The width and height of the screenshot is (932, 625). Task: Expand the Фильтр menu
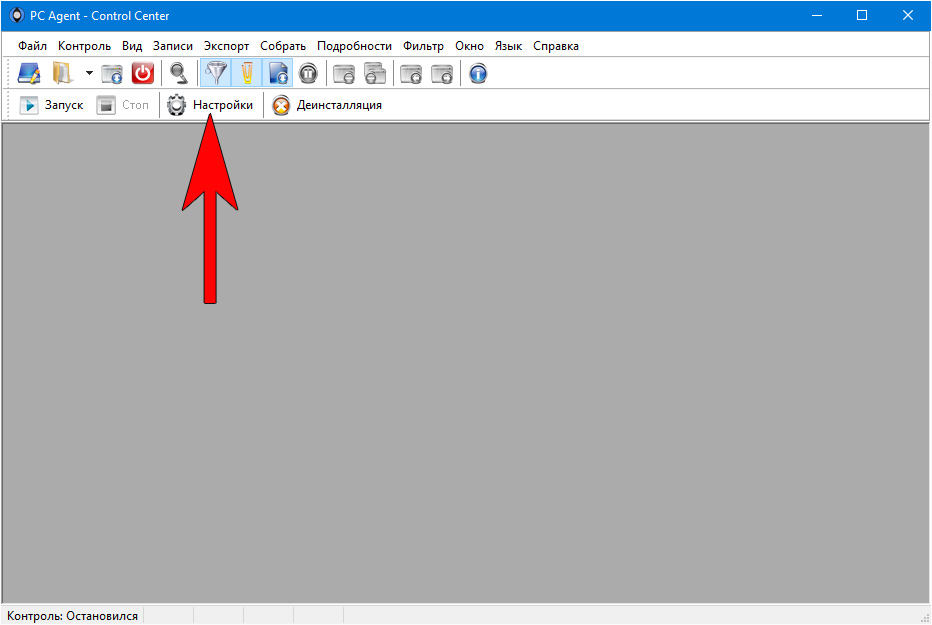[423, 46]
